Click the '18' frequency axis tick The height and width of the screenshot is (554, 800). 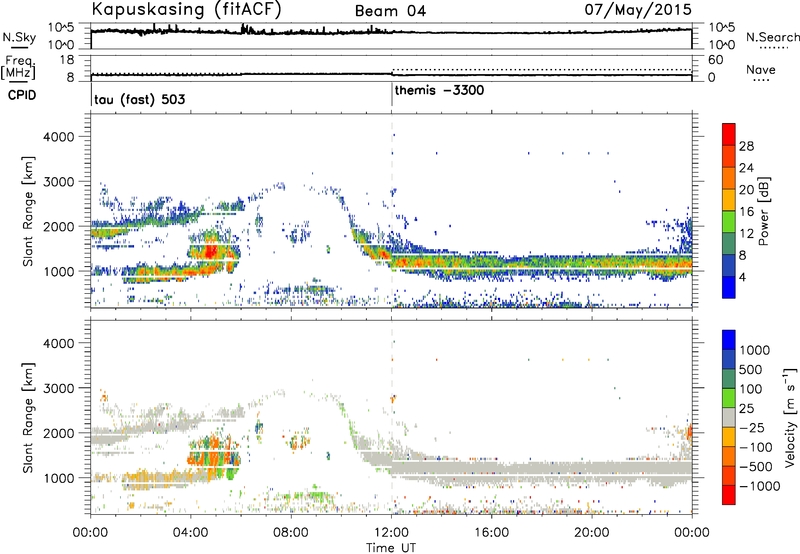click(67, 60)
